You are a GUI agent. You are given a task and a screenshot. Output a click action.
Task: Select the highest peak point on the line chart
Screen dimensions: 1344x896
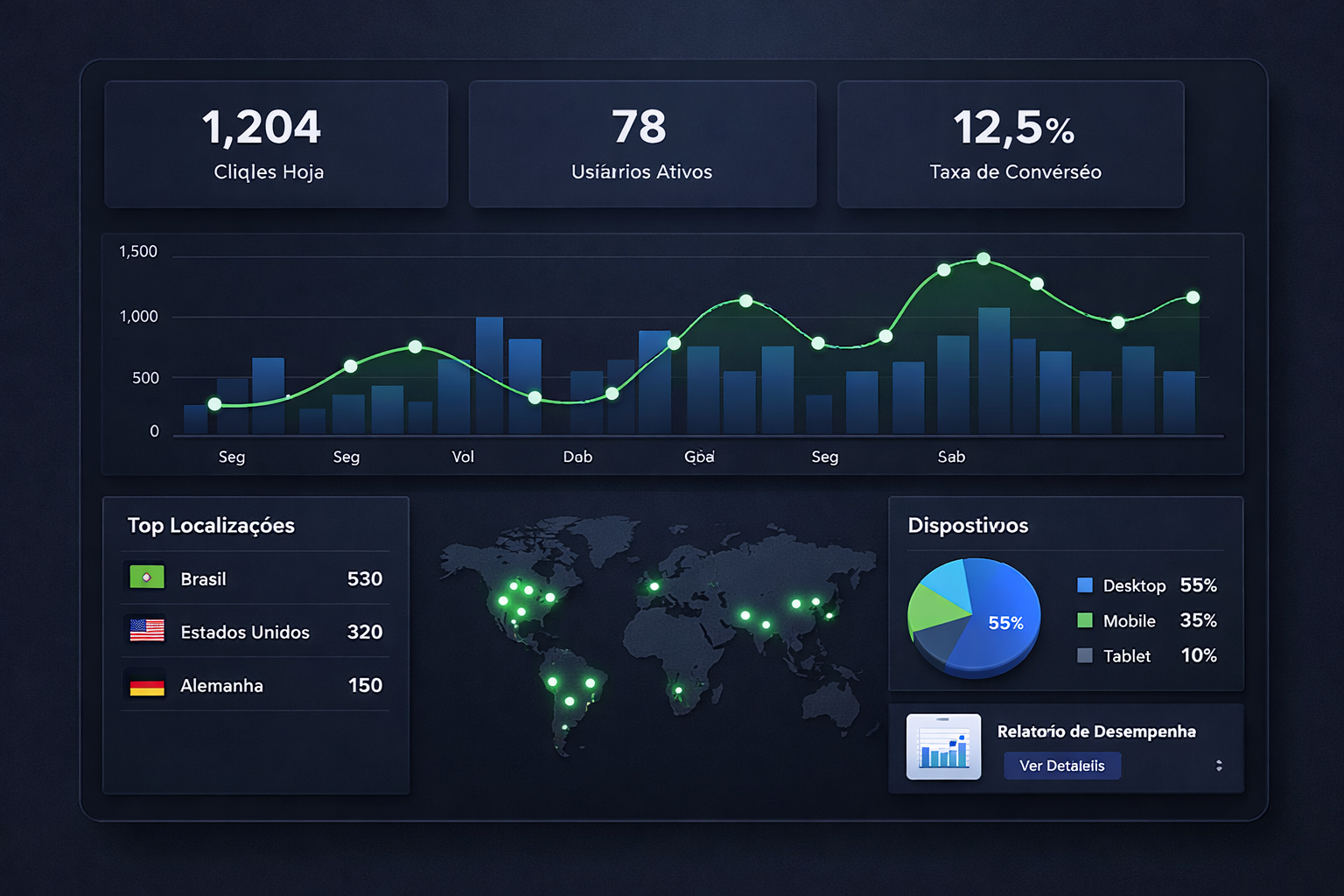pos(983,259)
